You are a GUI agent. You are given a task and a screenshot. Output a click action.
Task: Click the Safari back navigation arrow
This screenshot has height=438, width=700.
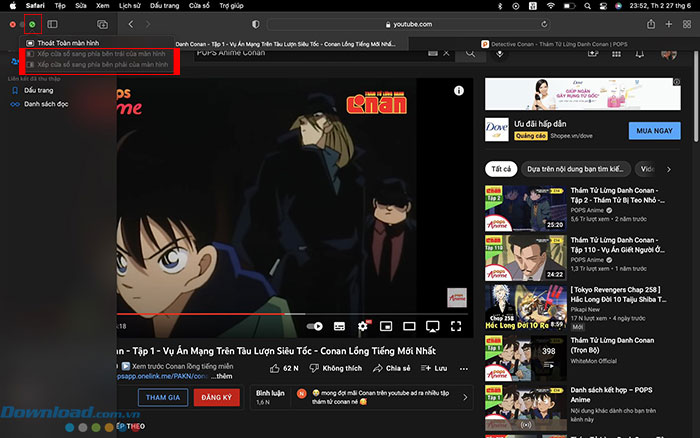(x=131, y=23)
